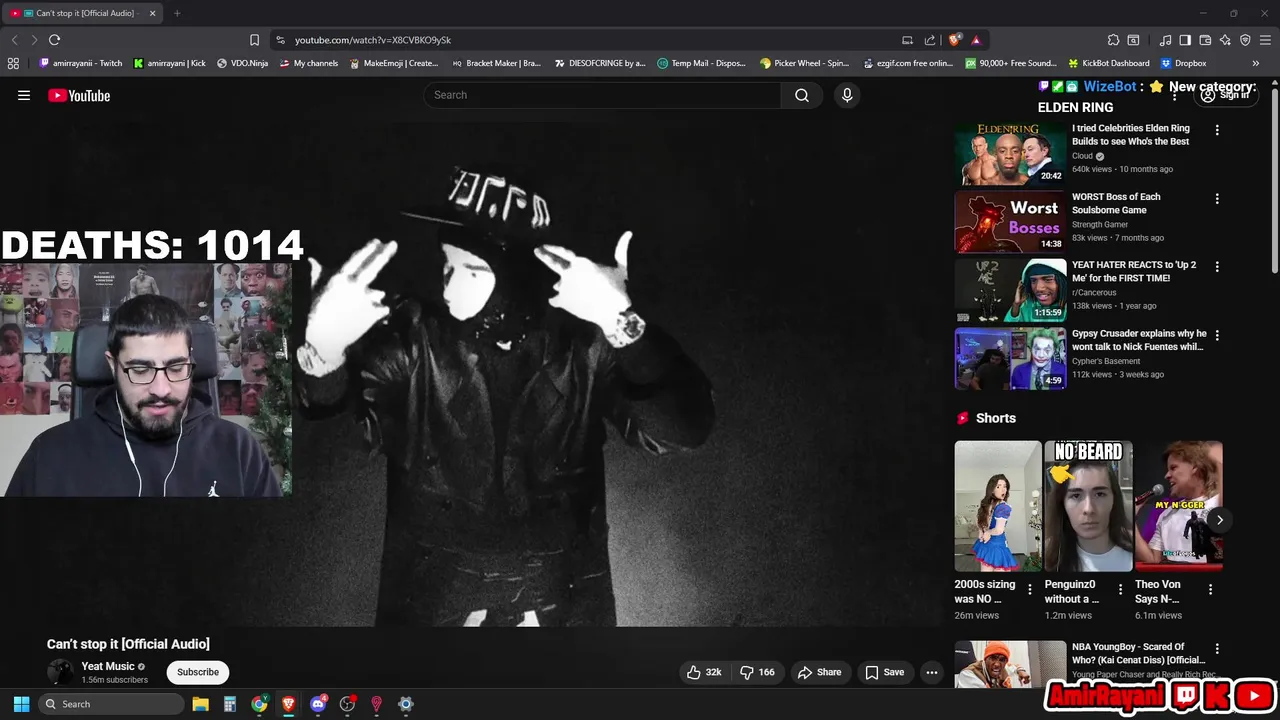Screen dimensions: 1280x720
Task: Open options for WORST Boss Soulsborne video
Action: coord(1217,198)
